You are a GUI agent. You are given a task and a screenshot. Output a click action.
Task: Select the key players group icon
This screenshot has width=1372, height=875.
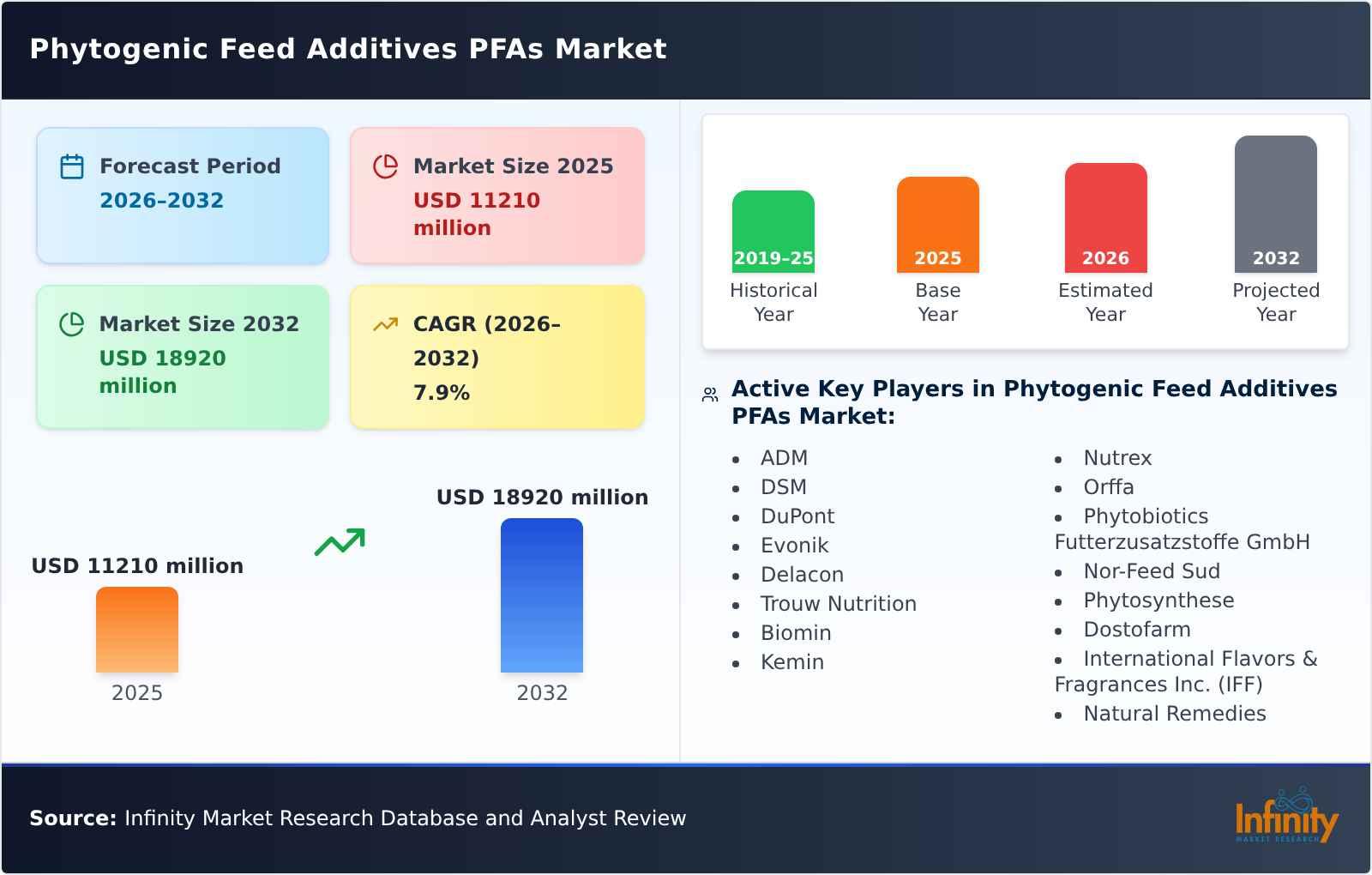(x=708, y=393)
